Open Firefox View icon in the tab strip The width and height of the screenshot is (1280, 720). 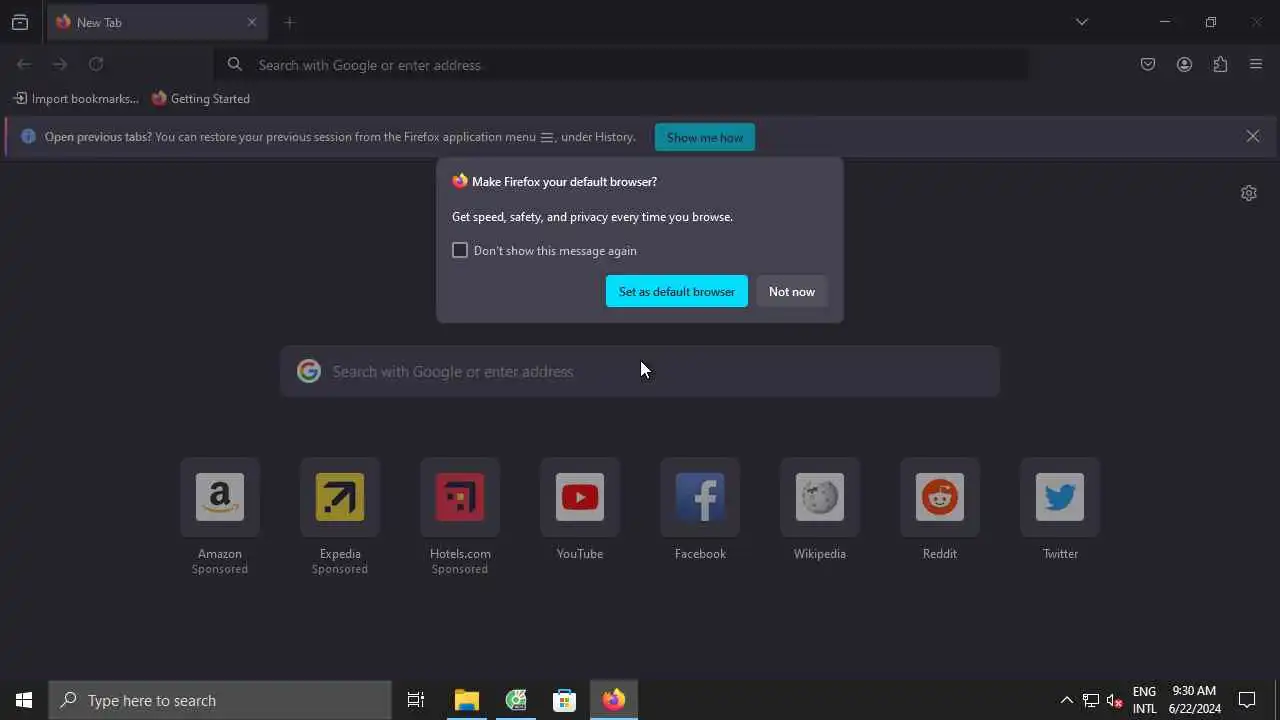20,22
